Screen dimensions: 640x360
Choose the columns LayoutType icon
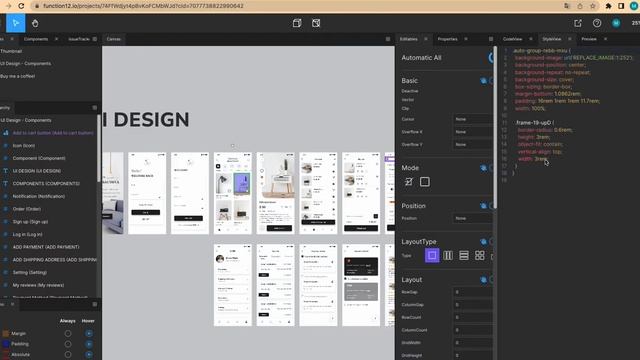click(x=448, y=256)
